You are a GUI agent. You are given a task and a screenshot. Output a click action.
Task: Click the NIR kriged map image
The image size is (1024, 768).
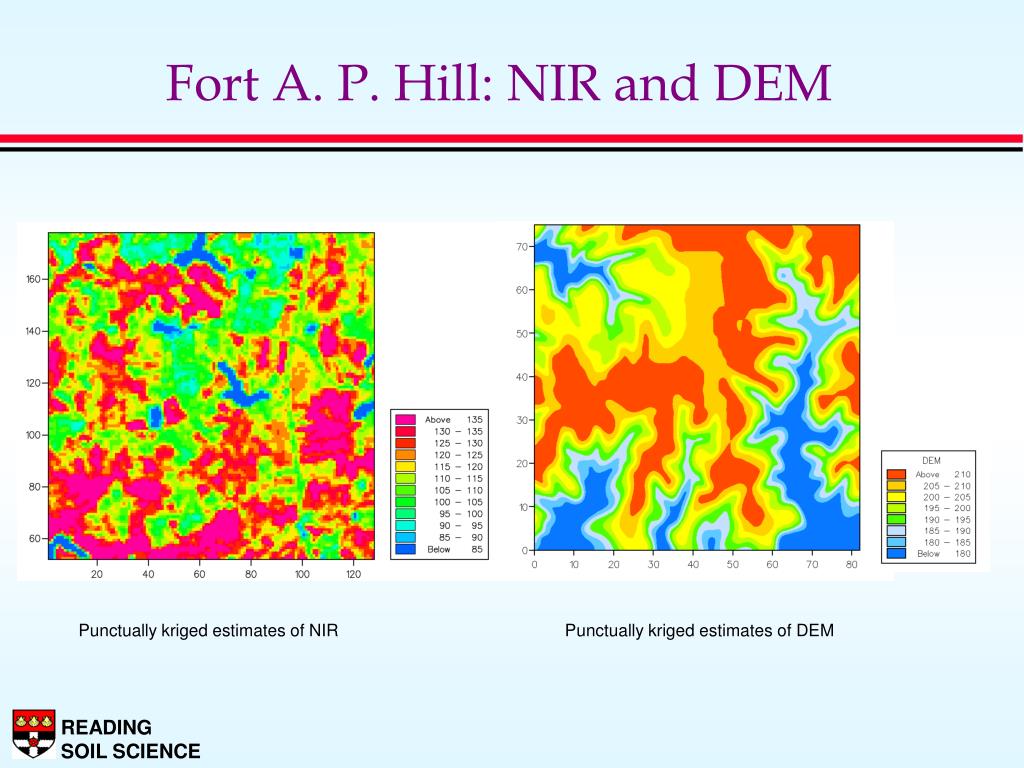(x=212, y=396)
